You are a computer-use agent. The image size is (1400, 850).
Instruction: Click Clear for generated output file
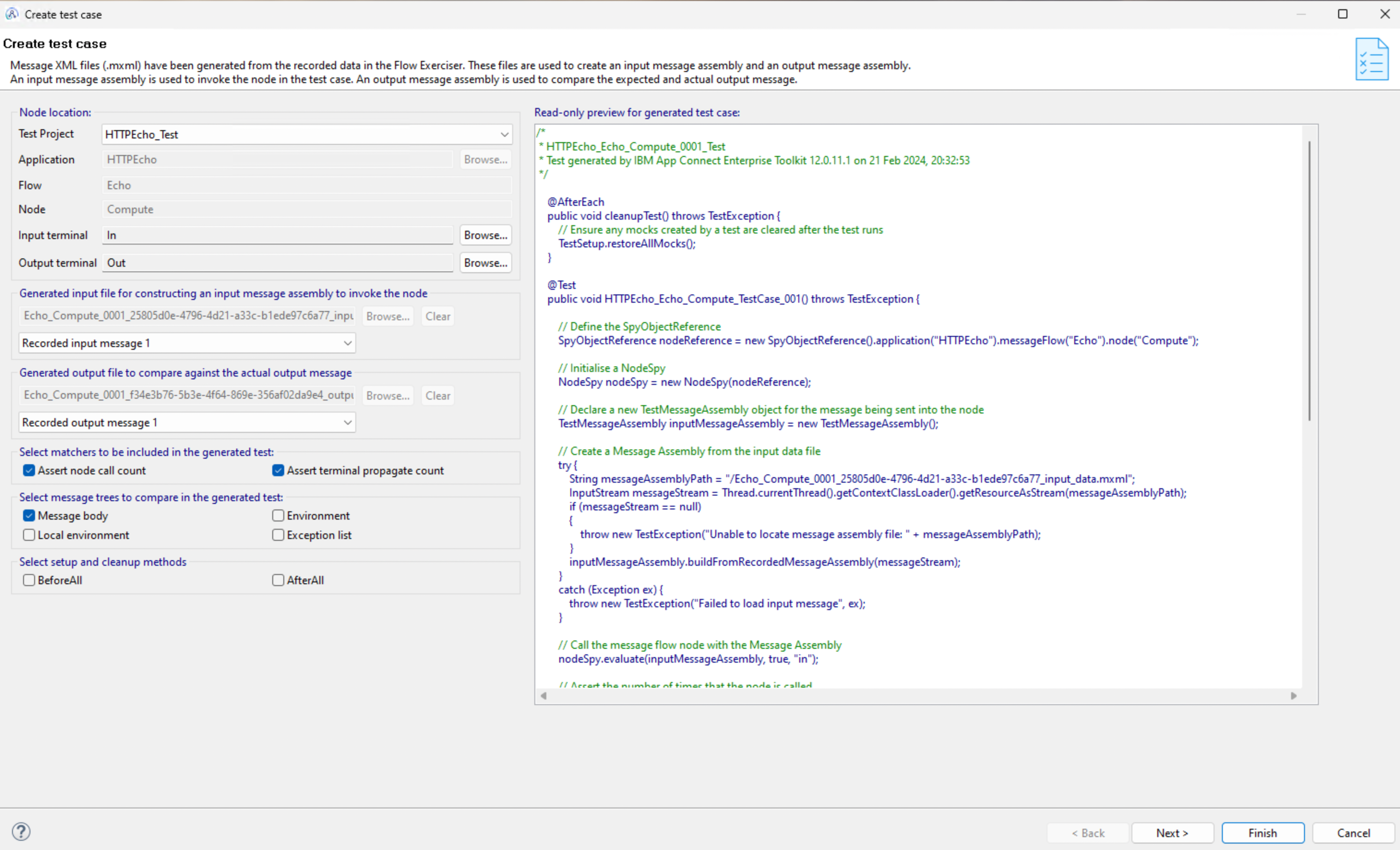[x=437, y=395]
